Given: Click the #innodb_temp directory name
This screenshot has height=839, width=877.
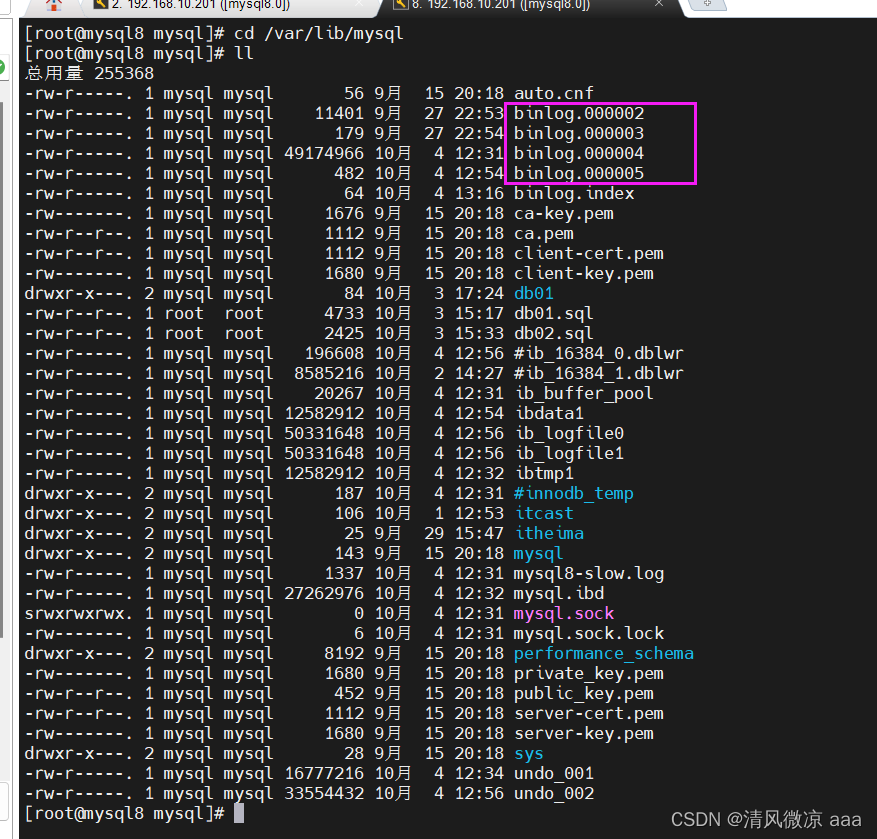Looking at the screenshot, I should [x=574, y=493].
